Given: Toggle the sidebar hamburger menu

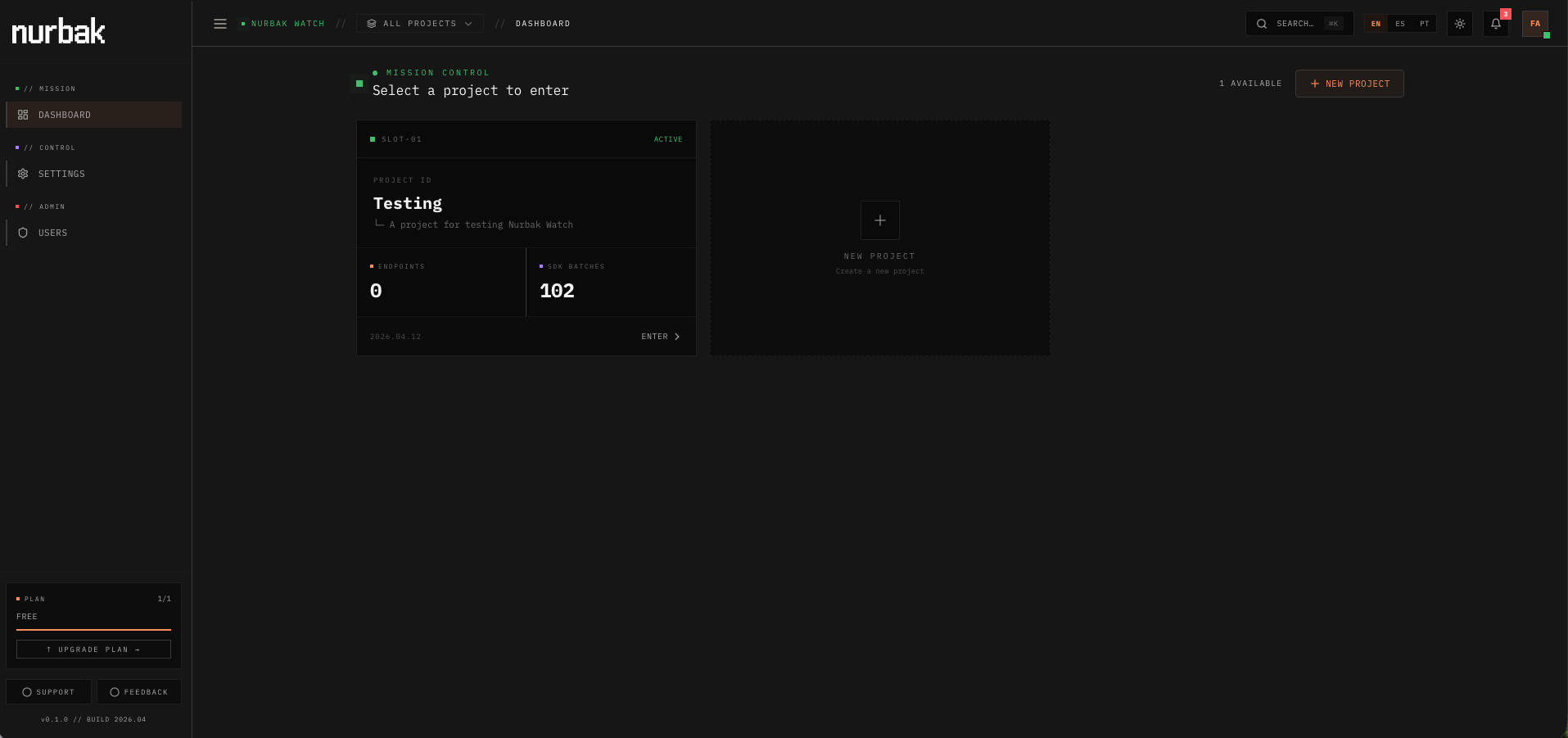Looking at the screenshot, I should pyautogui.click(x=220, y=24).
